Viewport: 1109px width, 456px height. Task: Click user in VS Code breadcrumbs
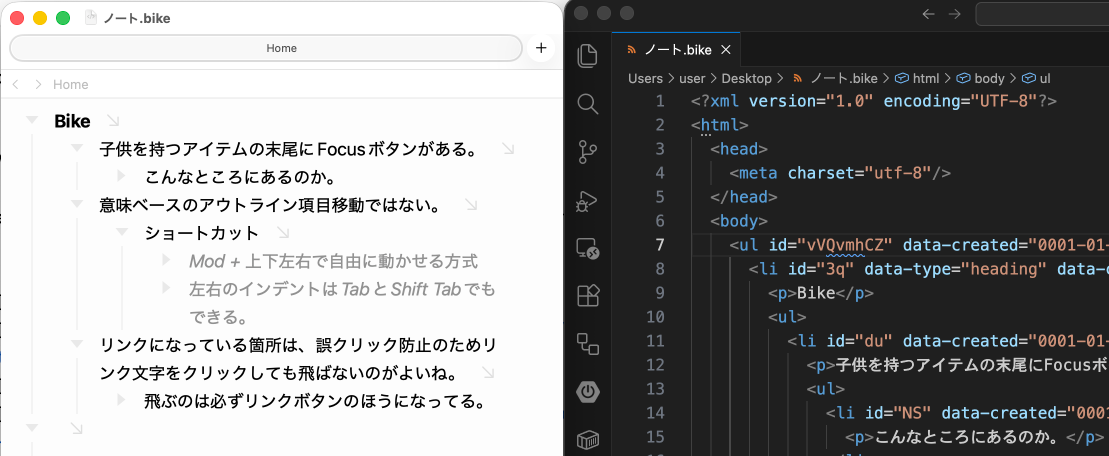[692, 78]
